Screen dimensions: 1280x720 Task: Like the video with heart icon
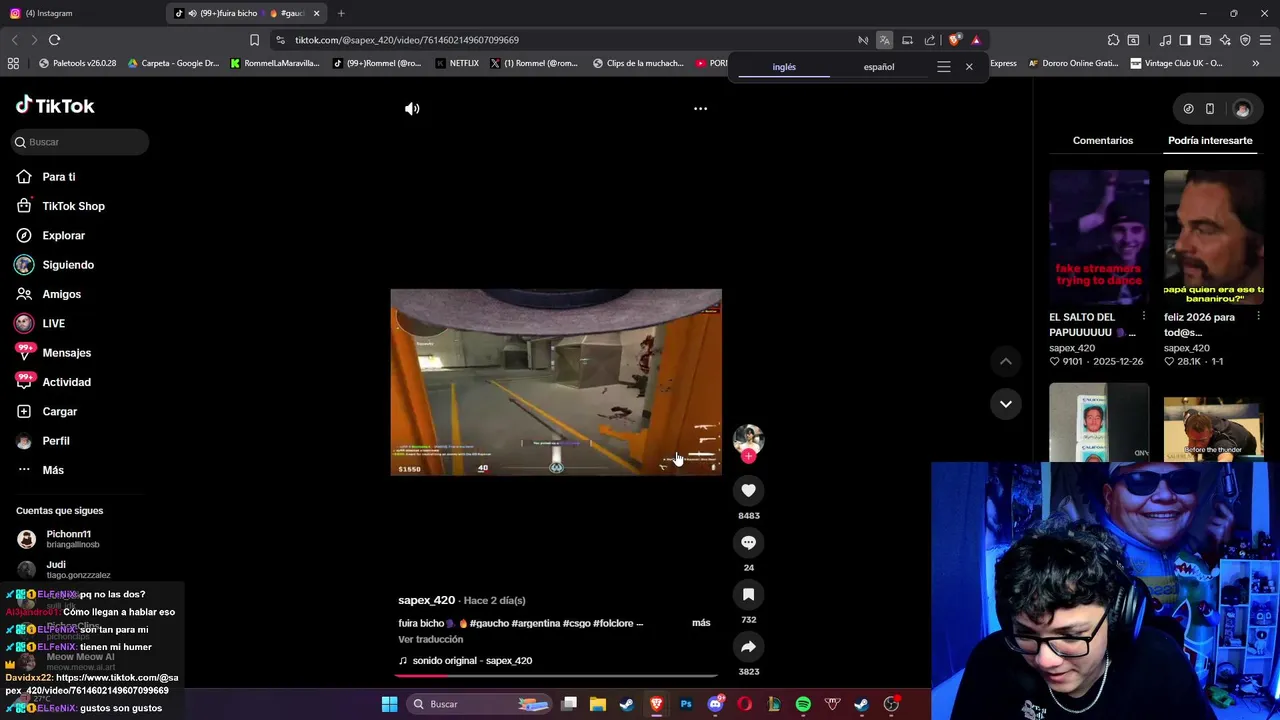(x=748, y=490)
